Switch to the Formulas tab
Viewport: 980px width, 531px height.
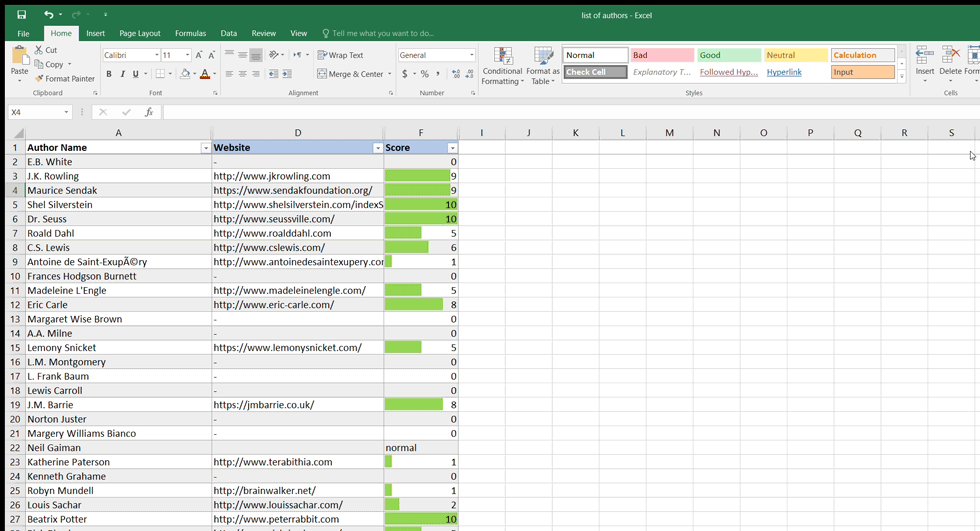(x=191, y=33)
